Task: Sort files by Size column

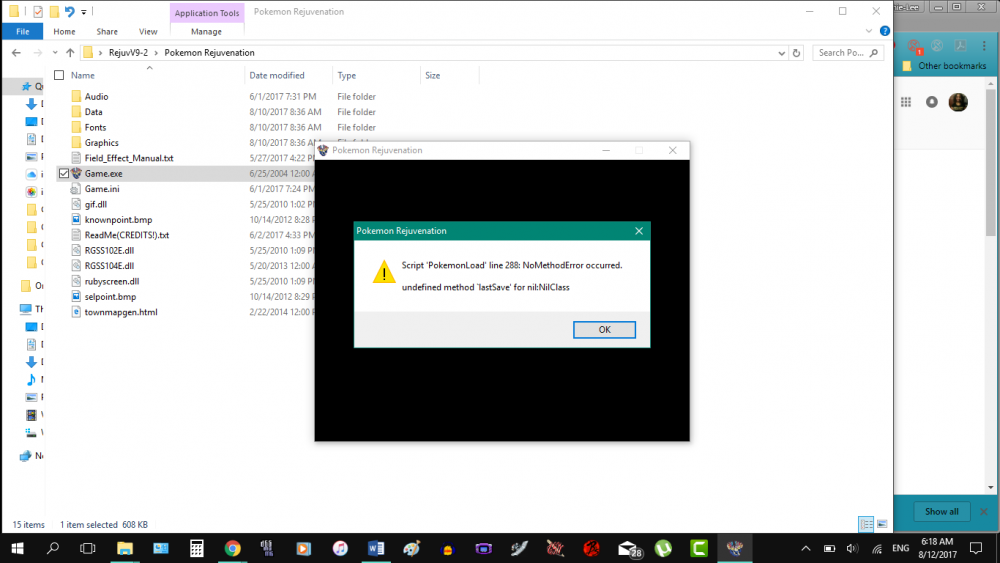Action: tap(432, 75)
